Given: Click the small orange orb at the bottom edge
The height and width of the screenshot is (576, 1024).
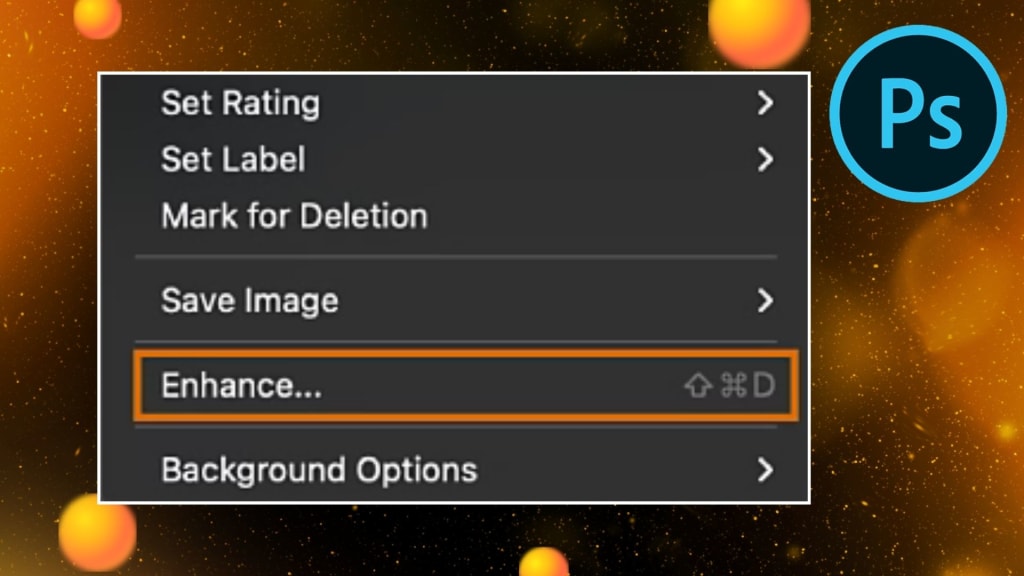Looking at the screenshot, I should coord(544,563).
